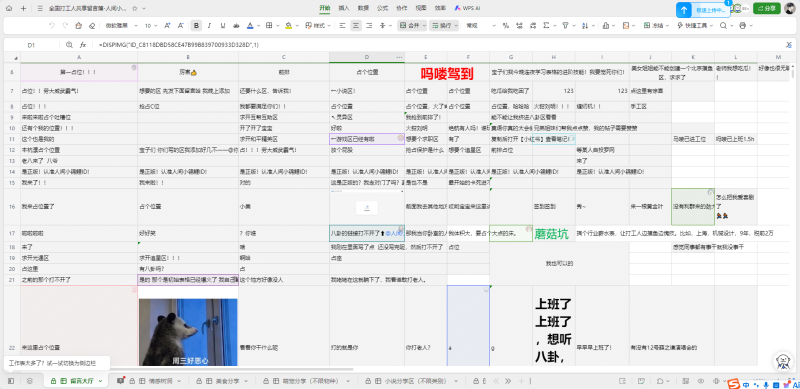The height and width of the screenshot is (389, 800).
Task: Click the vertical alignment icon
Action: (383, 26)
